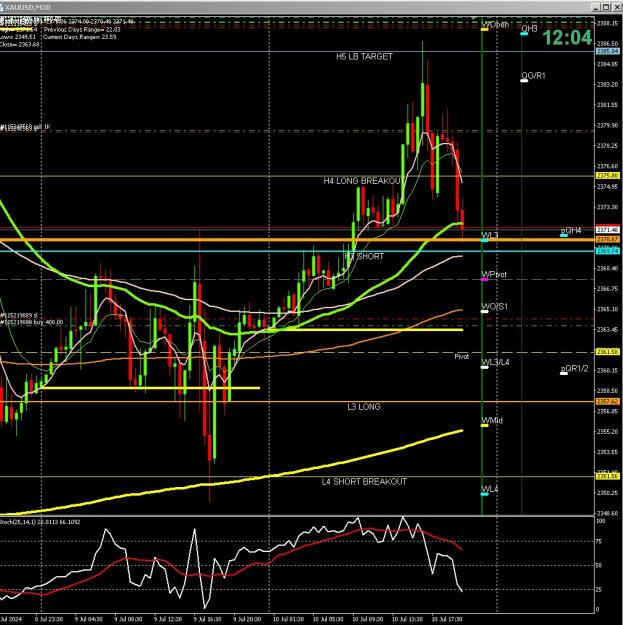Click the Low= 2348.51 readout
Viewport: 623px width, 625px height.
tap(18, 37)
